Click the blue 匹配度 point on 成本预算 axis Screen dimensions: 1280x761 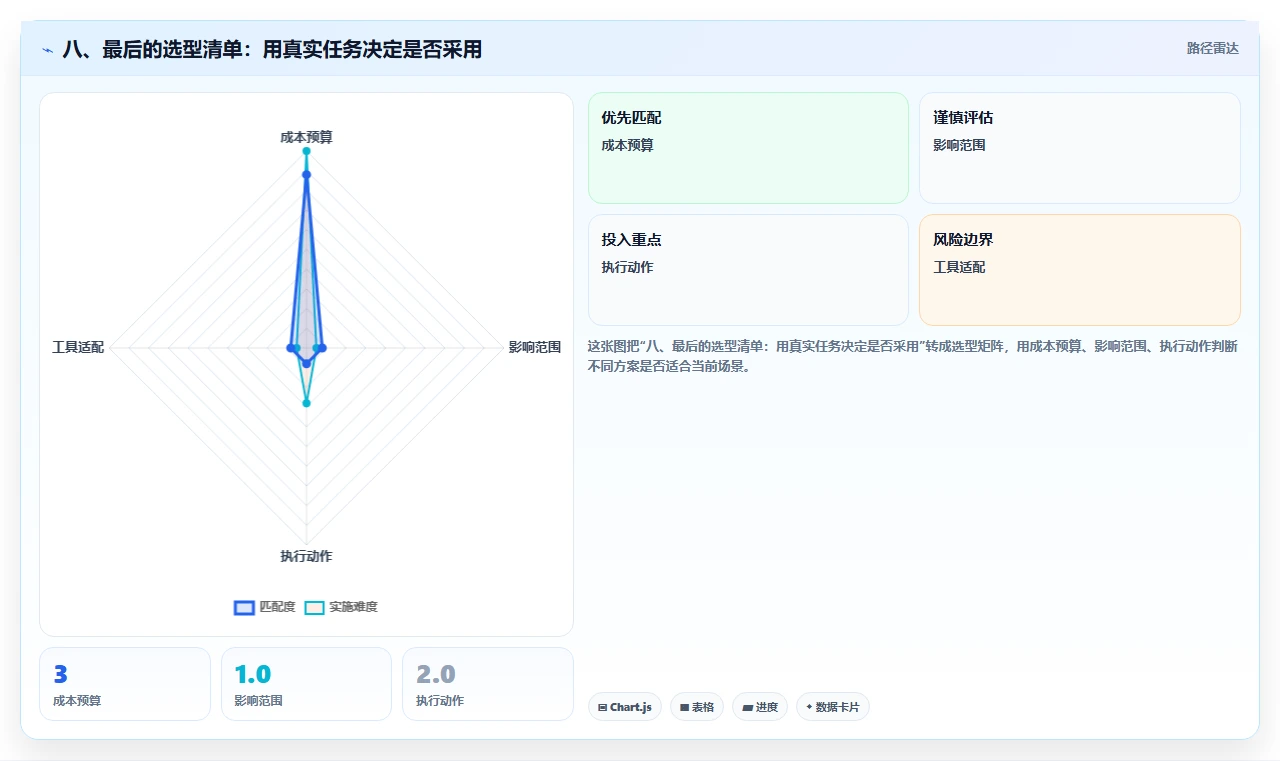306,174
